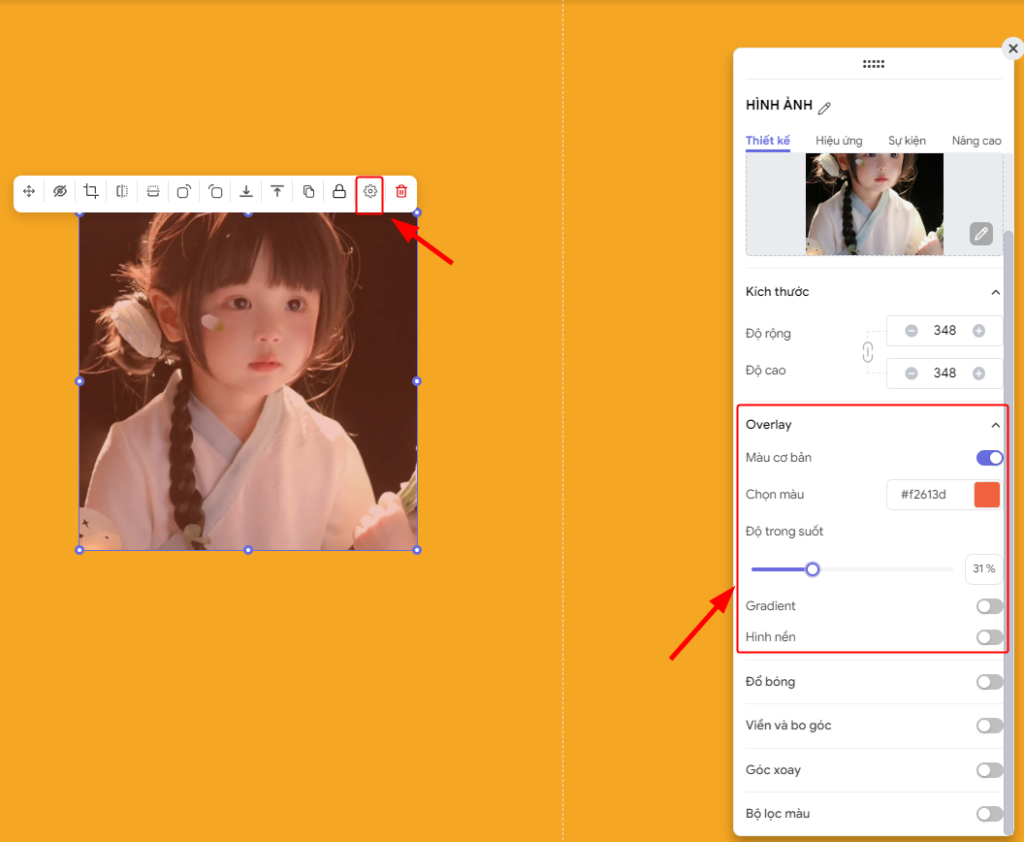Lock the image element
The width and height of the screenshot is (1024, 842).
[x=339, y=191]
